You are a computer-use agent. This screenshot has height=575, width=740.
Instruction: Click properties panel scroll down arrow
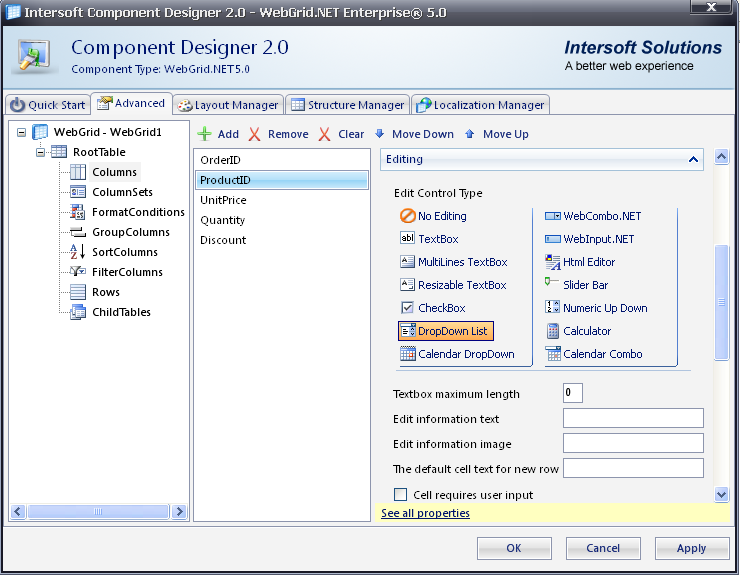721,495
